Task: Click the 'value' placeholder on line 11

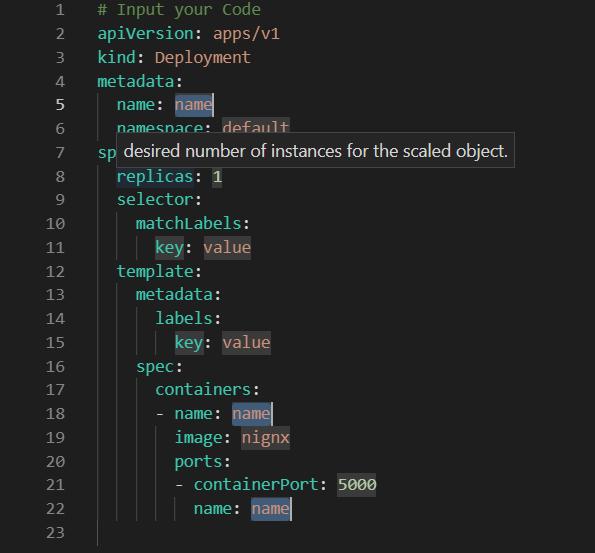Action: [227, 248]
